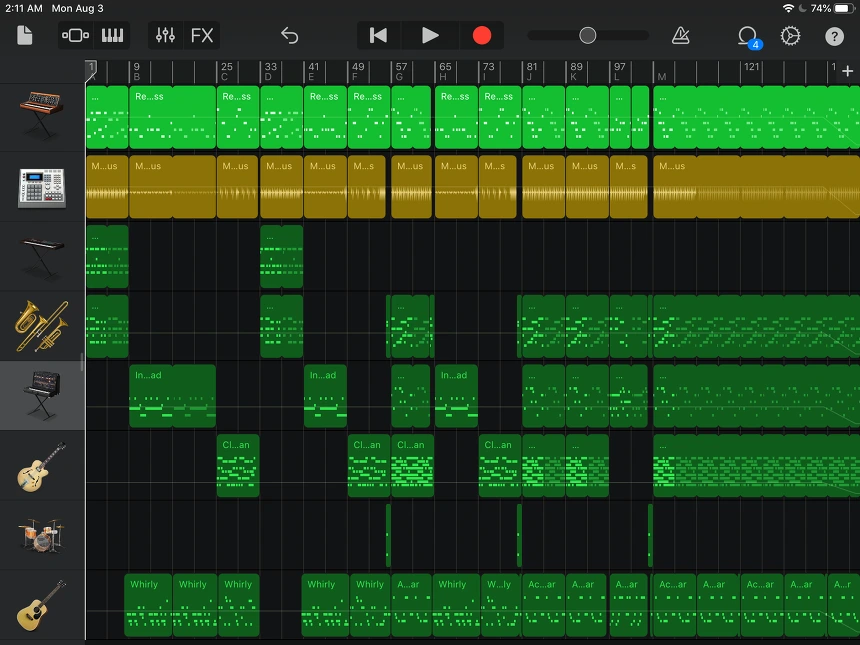Switch to Tracks view button
This screenshot has height=645, width=860.
click(x=75, y=36)
